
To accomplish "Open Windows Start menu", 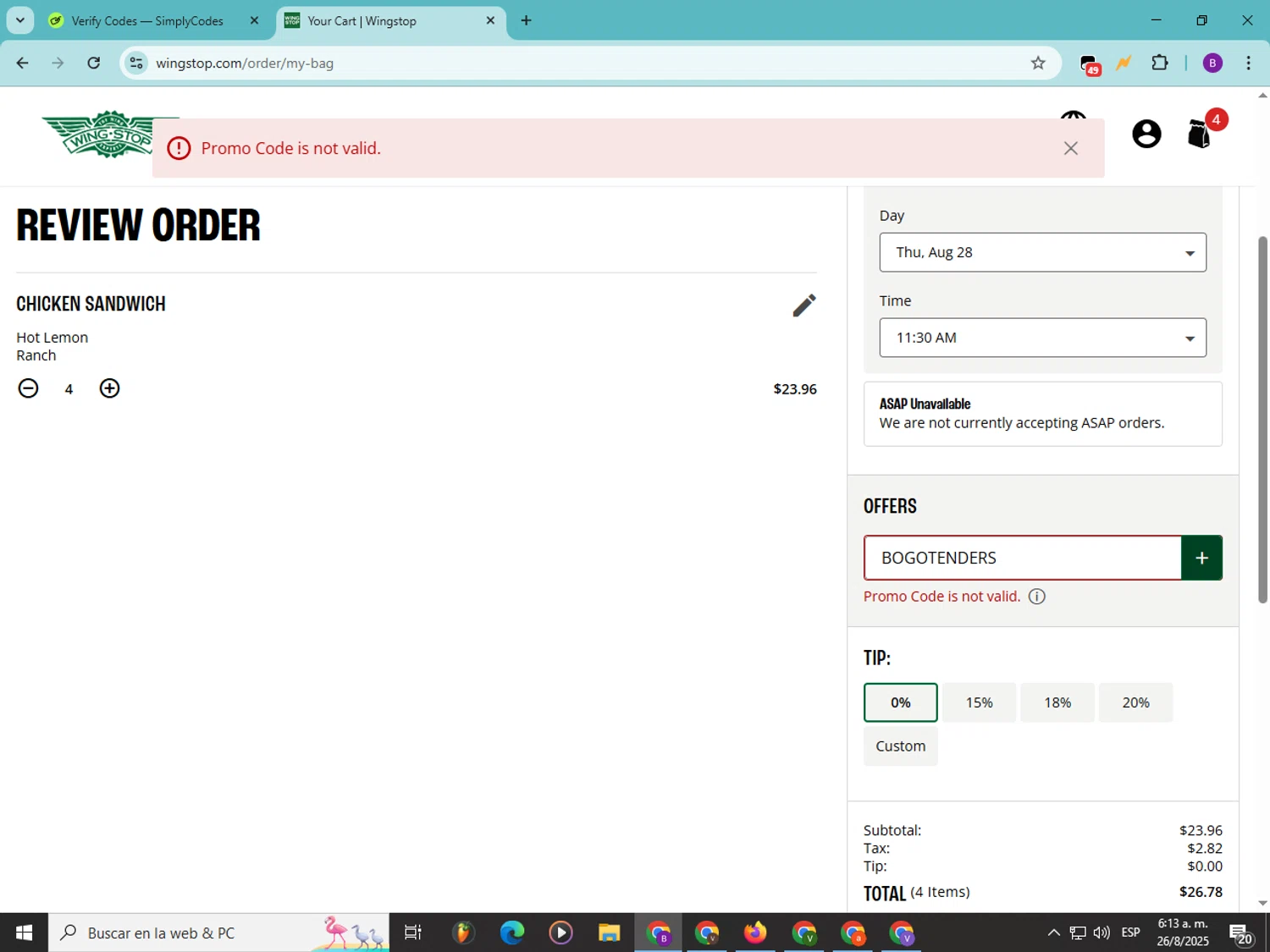I will 24,933.
